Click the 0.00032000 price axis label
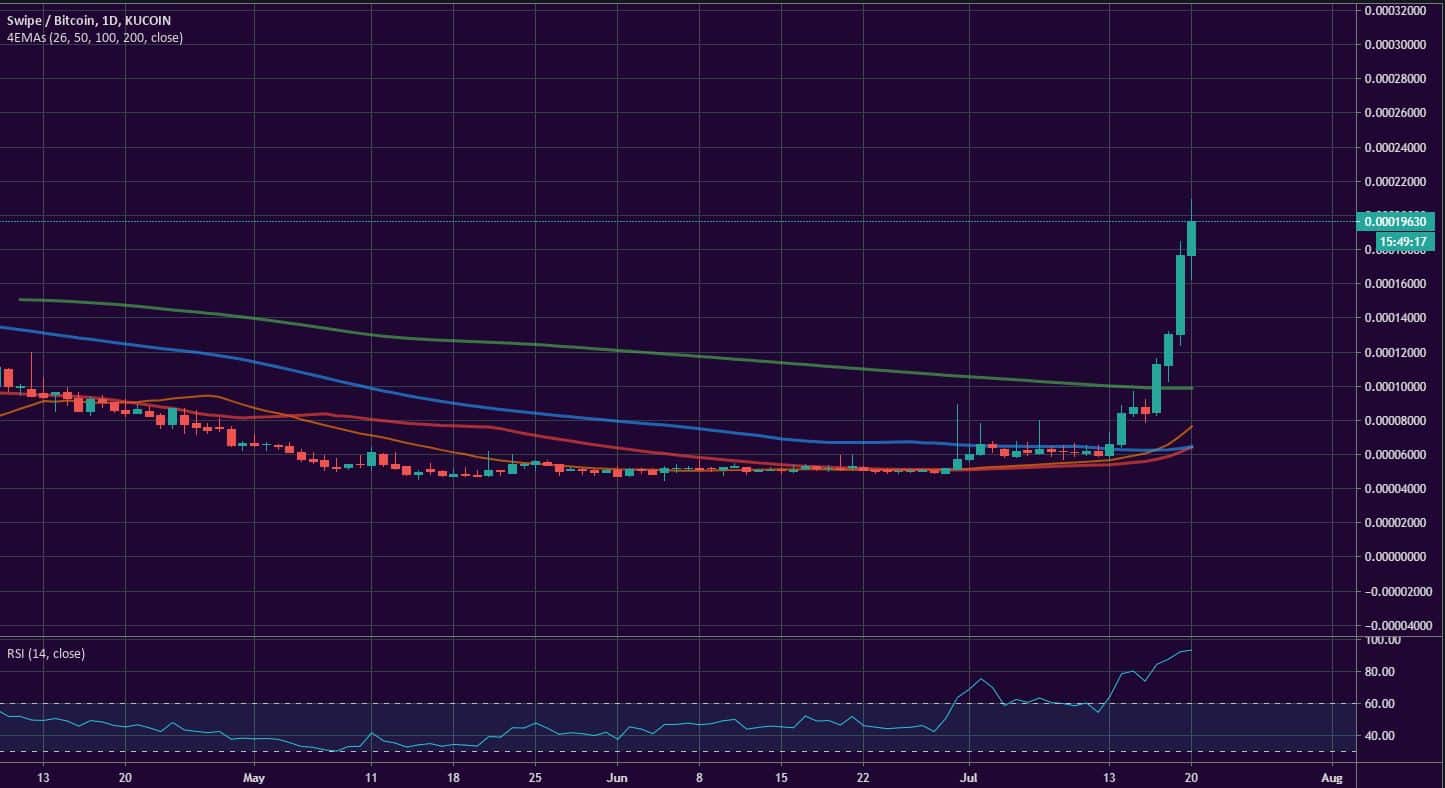 point(1396,11)
